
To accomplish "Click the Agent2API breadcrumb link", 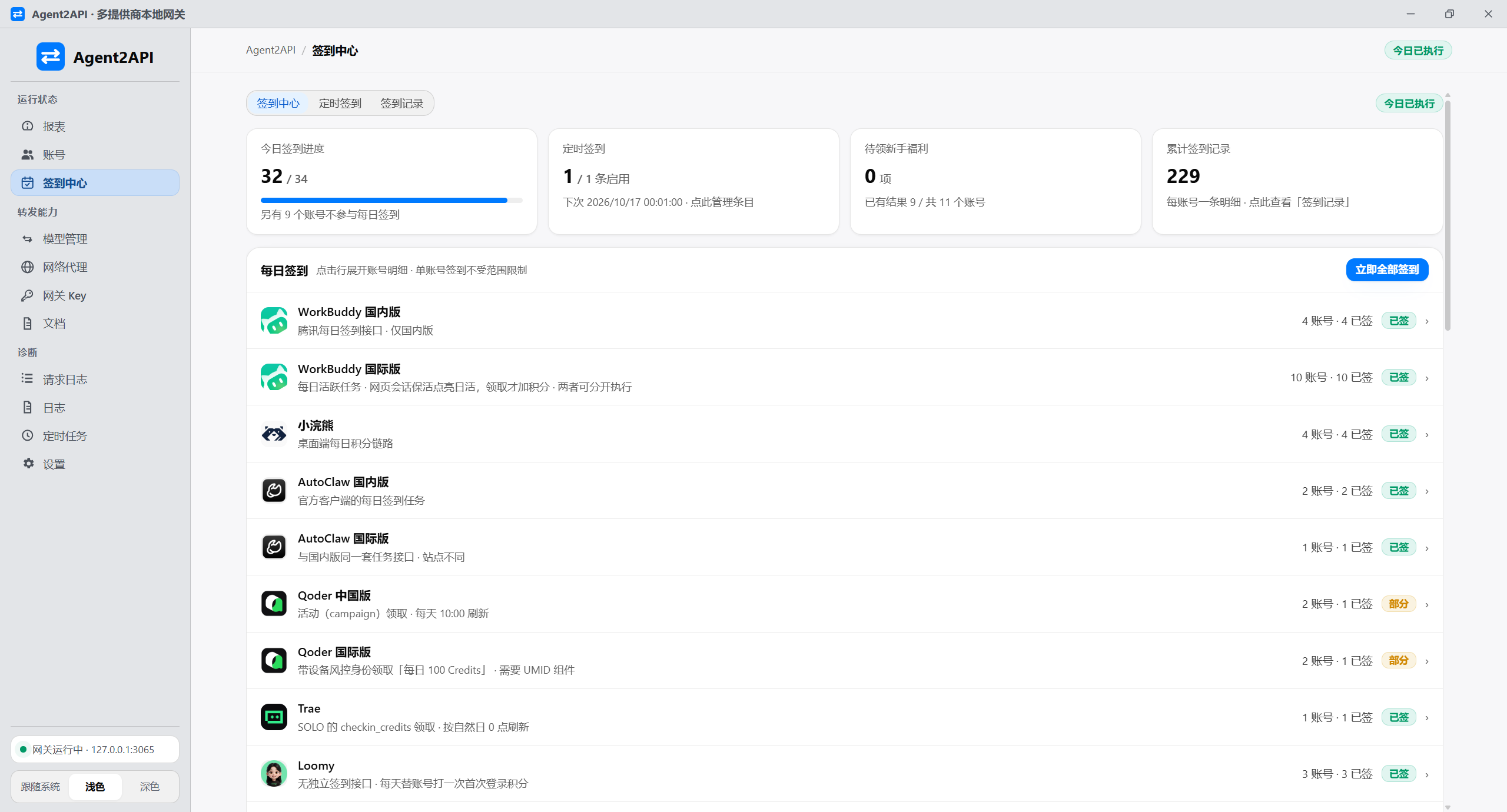I will click(x=271, y=50).
